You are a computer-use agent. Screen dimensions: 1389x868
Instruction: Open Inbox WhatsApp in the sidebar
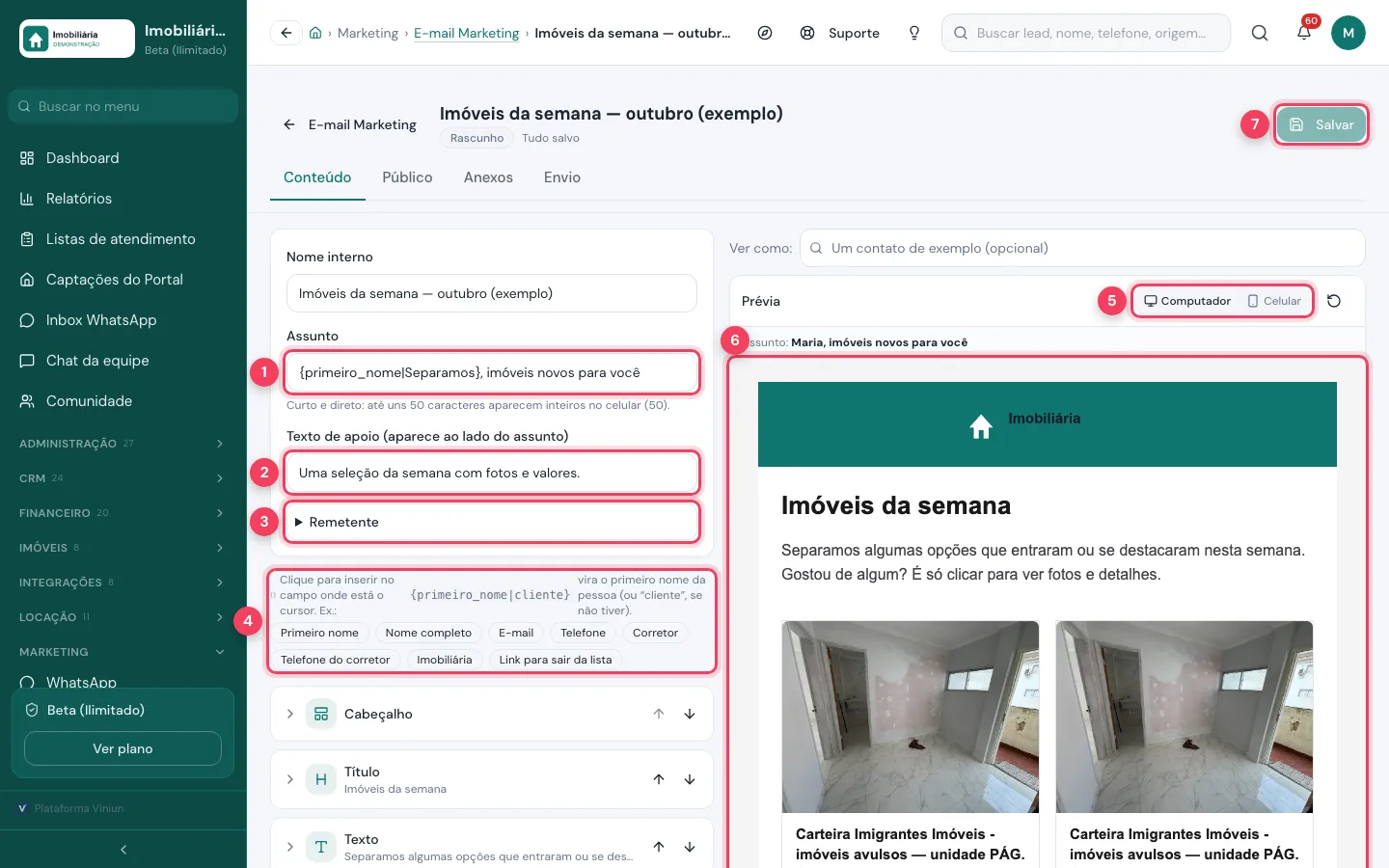click(123, 320)
